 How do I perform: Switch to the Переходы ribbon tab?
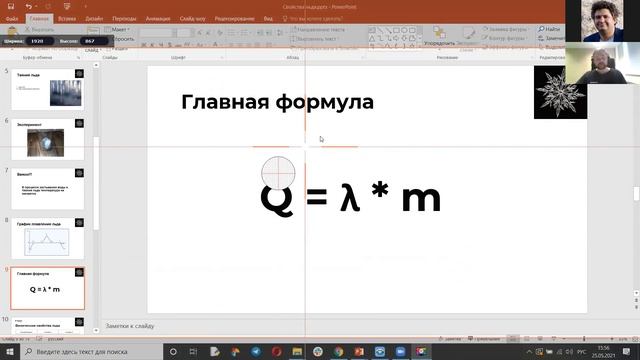pyautogui.click(x=124, y=19)
